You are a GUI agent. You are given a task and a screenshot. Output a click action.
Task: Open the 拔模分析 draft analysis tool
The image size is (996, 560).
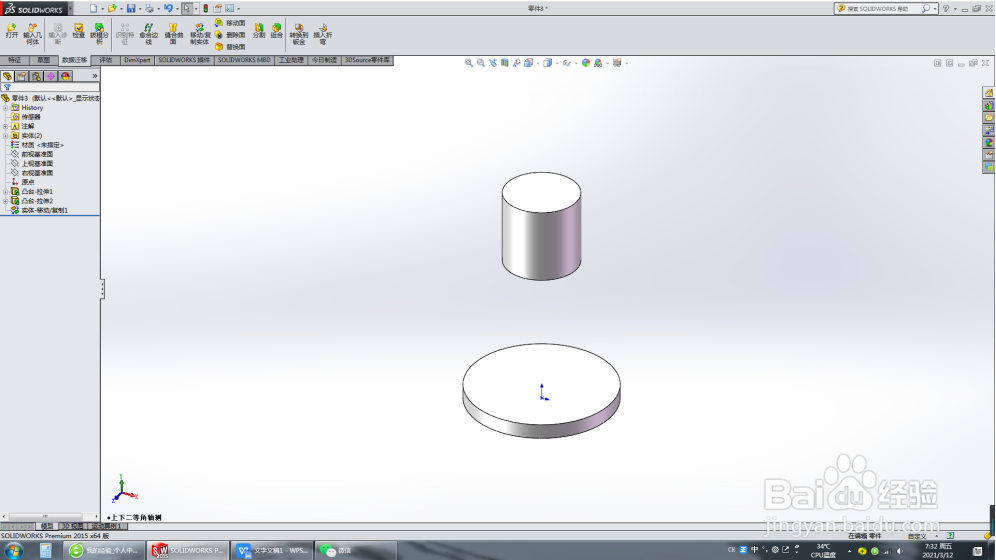99,34
